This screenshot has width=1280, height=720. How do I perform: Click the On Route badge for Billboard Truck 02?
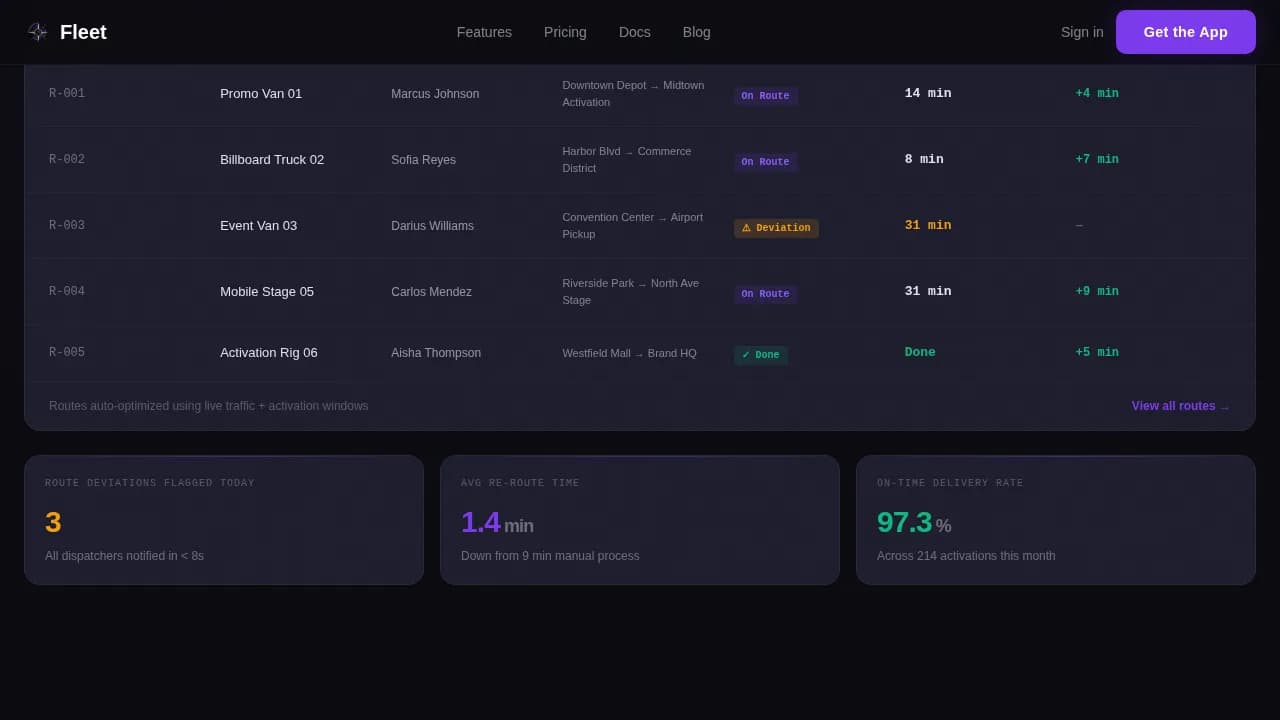(765, 161)
